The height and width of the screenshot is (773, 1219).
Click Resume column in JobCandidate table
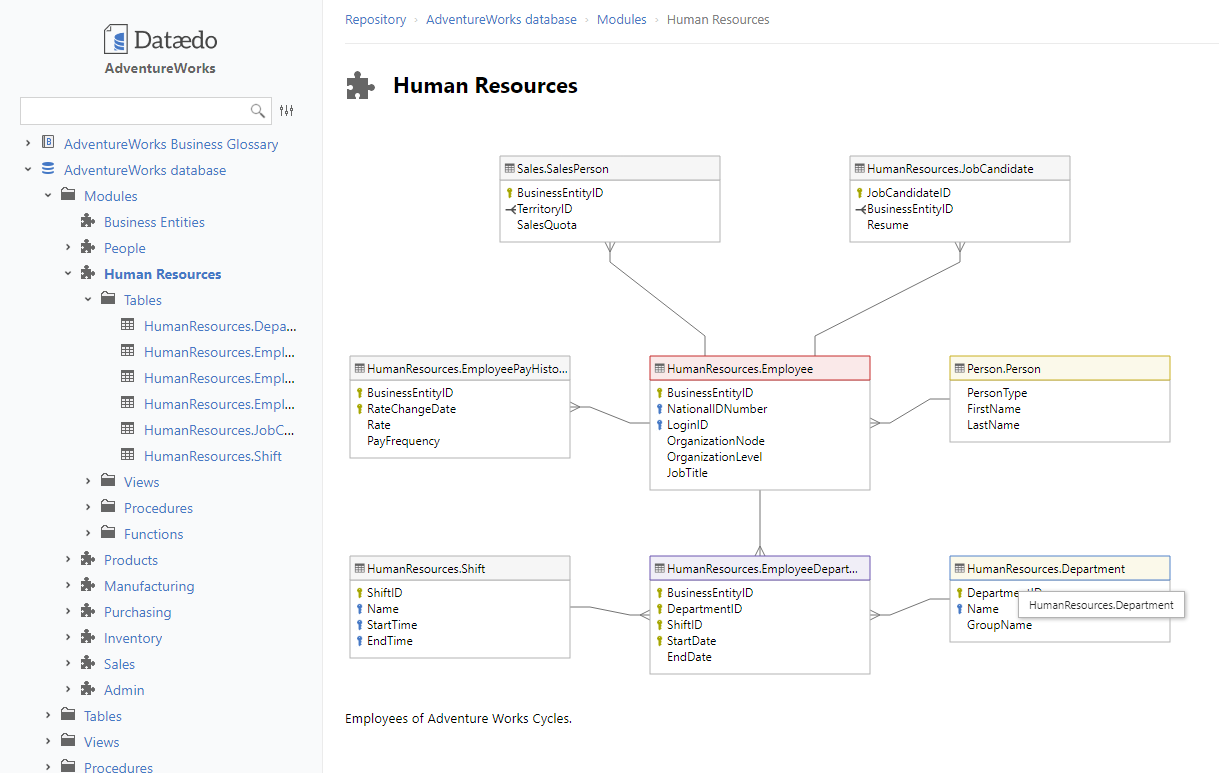click(888, 225)
